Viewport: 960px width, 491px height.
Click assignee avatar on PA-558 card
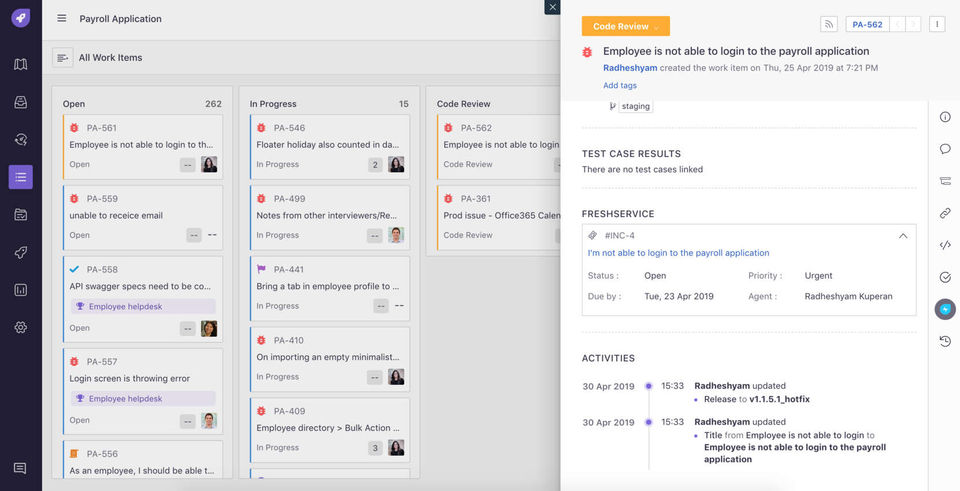[209, 328]
